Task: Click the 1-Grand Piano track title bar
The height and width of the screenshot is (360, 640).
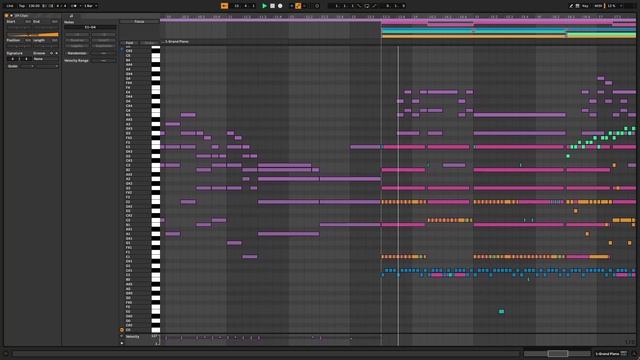Action: [x=398, y=42]
